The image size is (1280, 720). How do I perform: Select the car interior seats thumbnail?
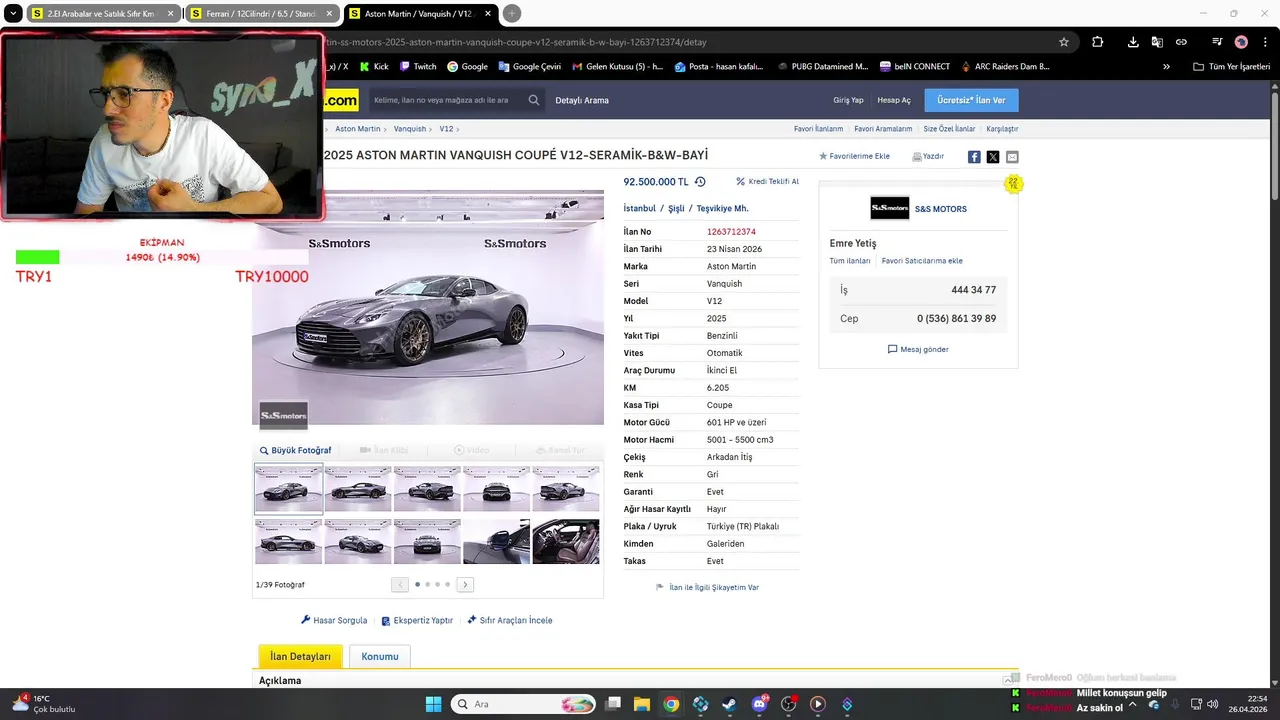coord(566,541)
